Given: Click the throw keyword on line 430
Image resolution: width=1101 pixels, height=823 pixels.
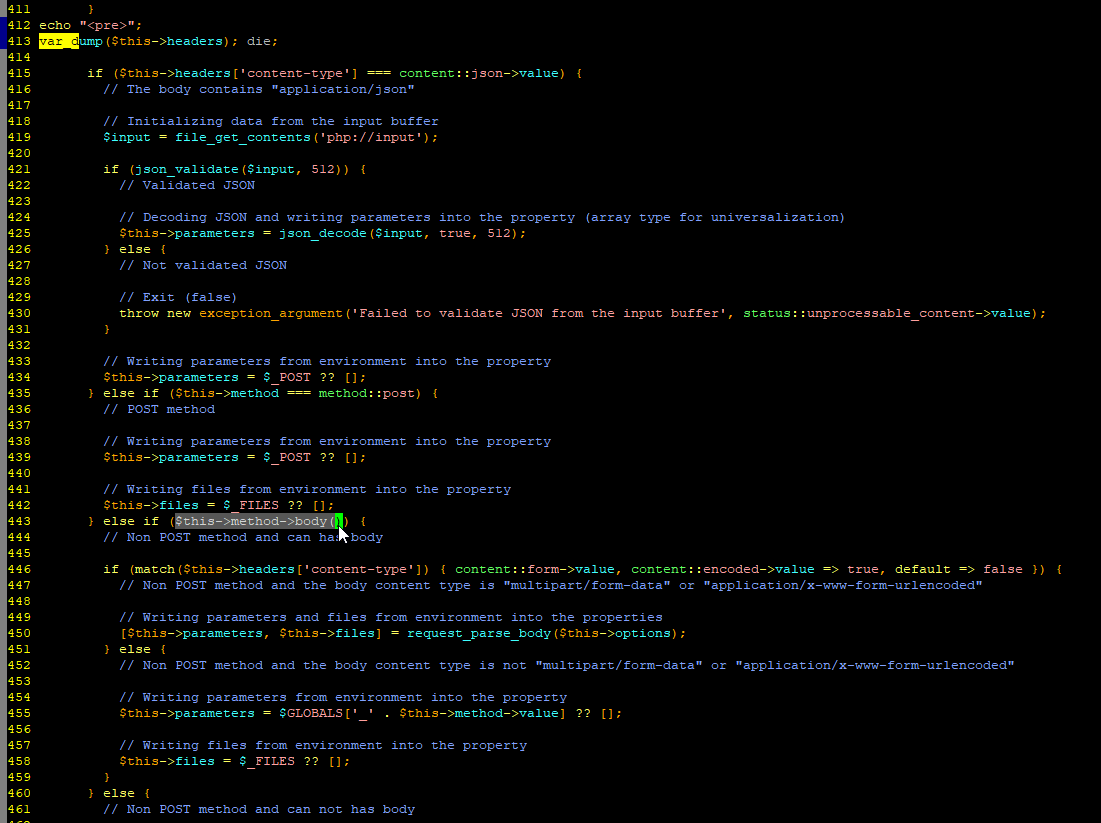Looking at the screenshot, I should point(138,313).
